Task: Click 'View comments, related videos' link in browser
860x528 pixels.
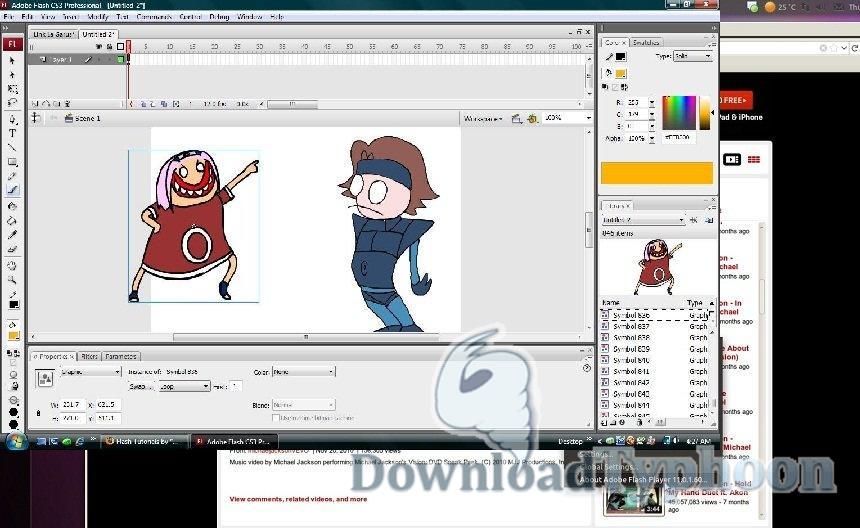Action: [x=298, y=499]
